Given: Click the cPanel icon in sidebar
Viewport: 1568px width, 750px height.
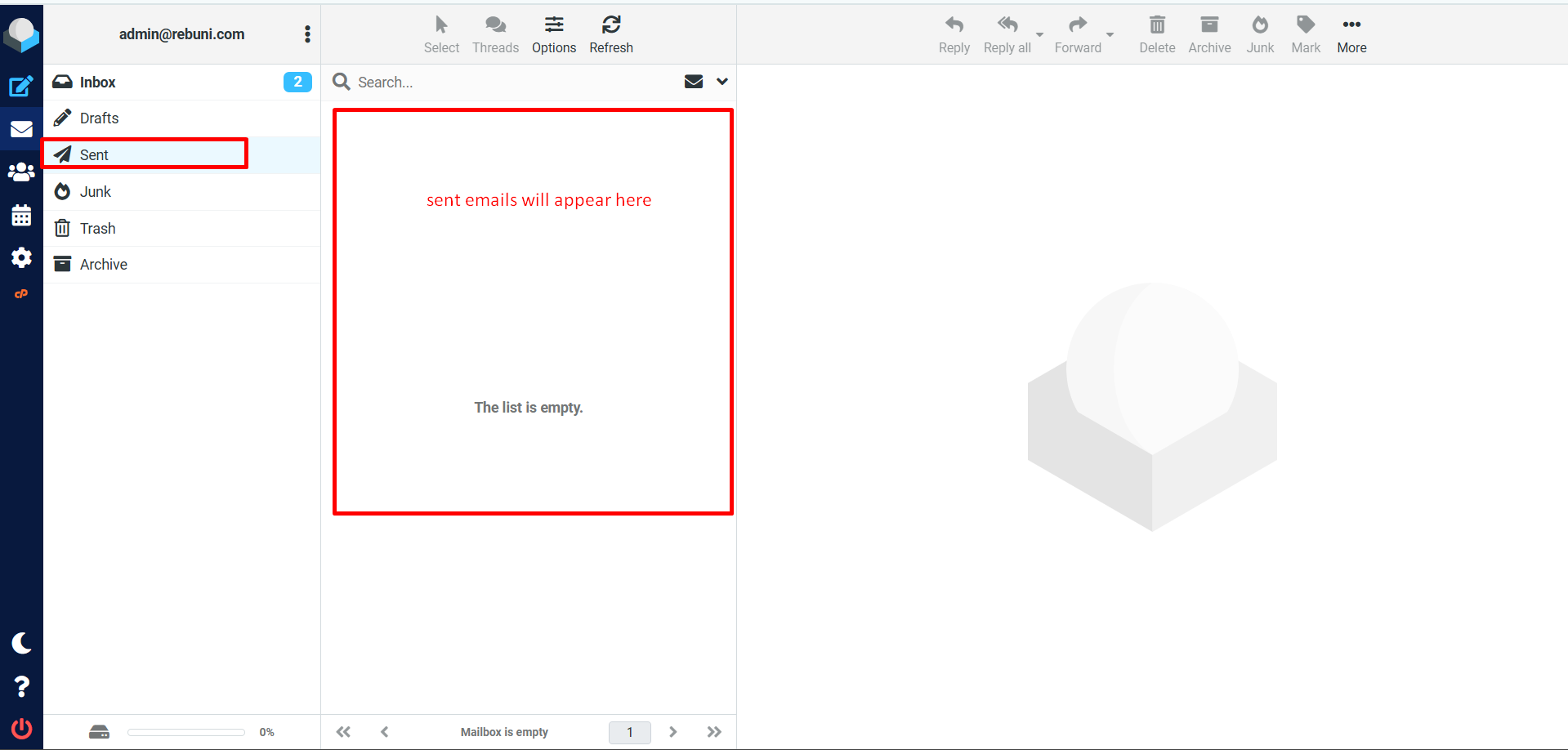Looking at the screenshot, I should click(21, 294).
